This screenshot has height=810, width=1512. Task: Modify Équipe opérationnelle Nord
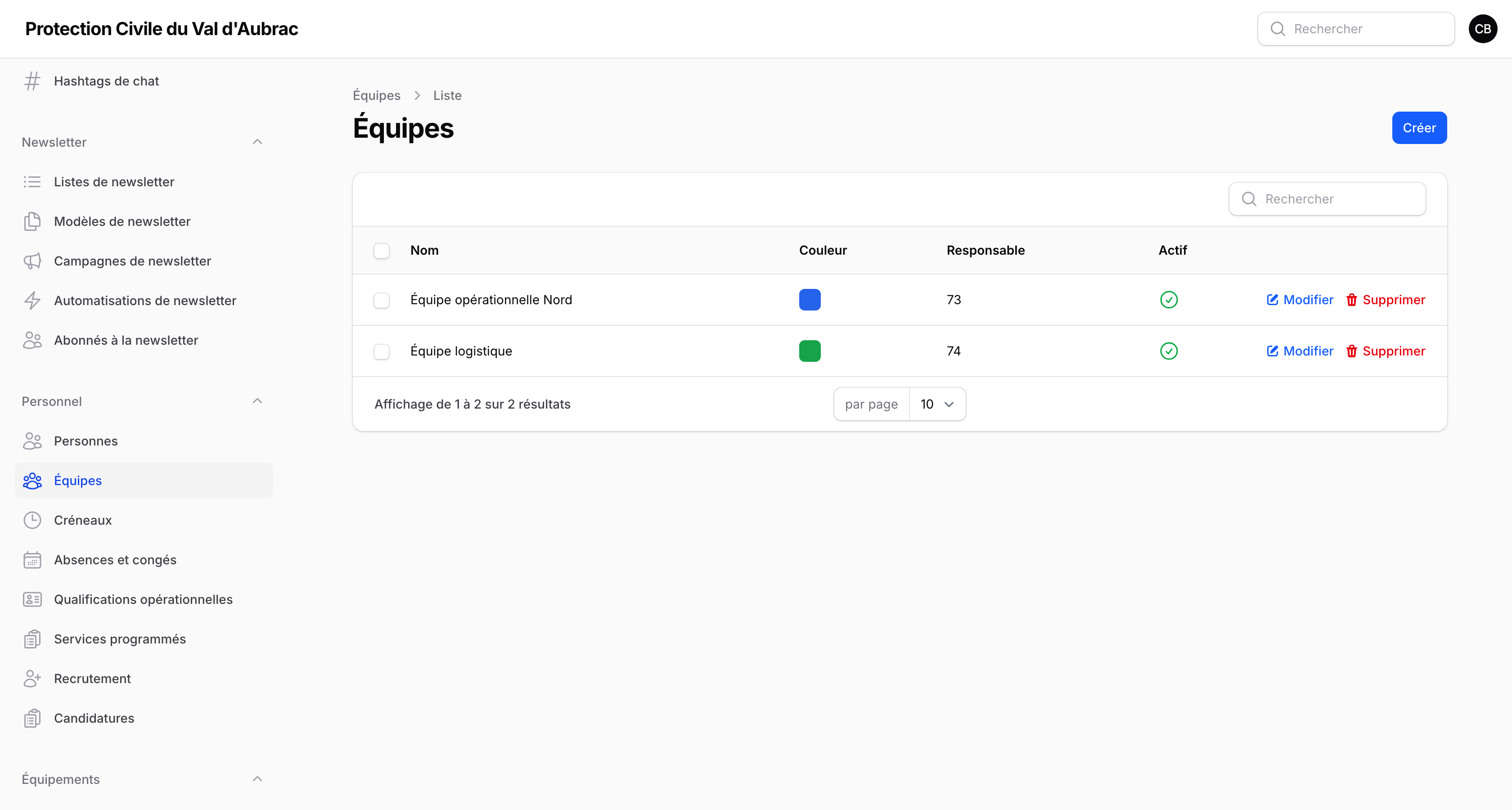(x=1300, y=300)
